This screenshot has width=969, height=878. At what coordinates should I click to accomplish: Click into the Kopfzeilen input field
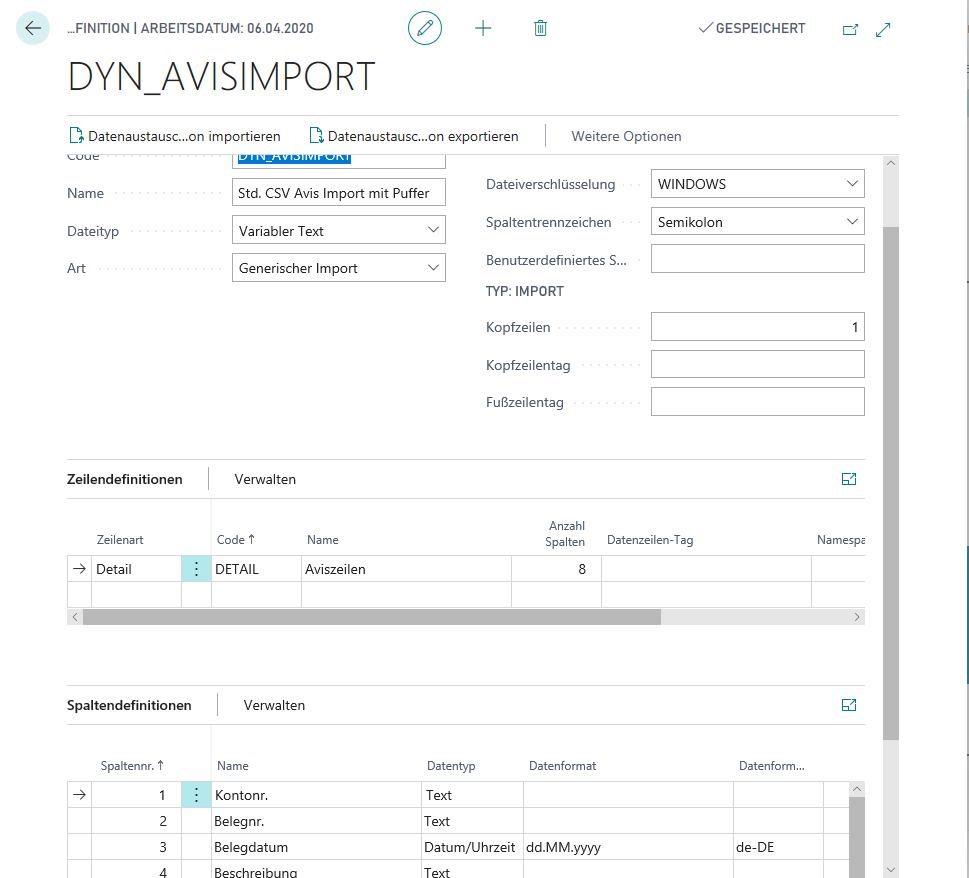pos(757,327)
